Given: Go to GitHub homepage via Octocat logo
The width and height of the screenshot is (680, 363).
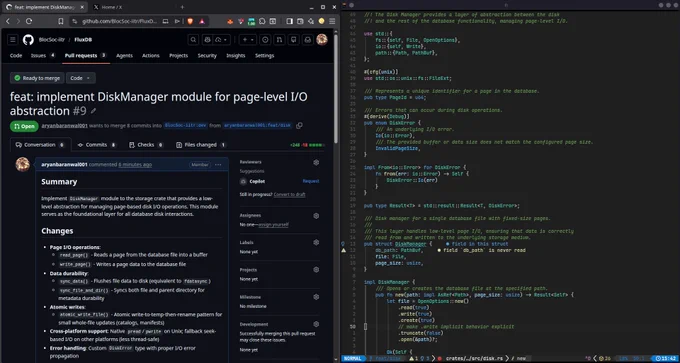Looking at the screenshot, I should tap(28, 39).
